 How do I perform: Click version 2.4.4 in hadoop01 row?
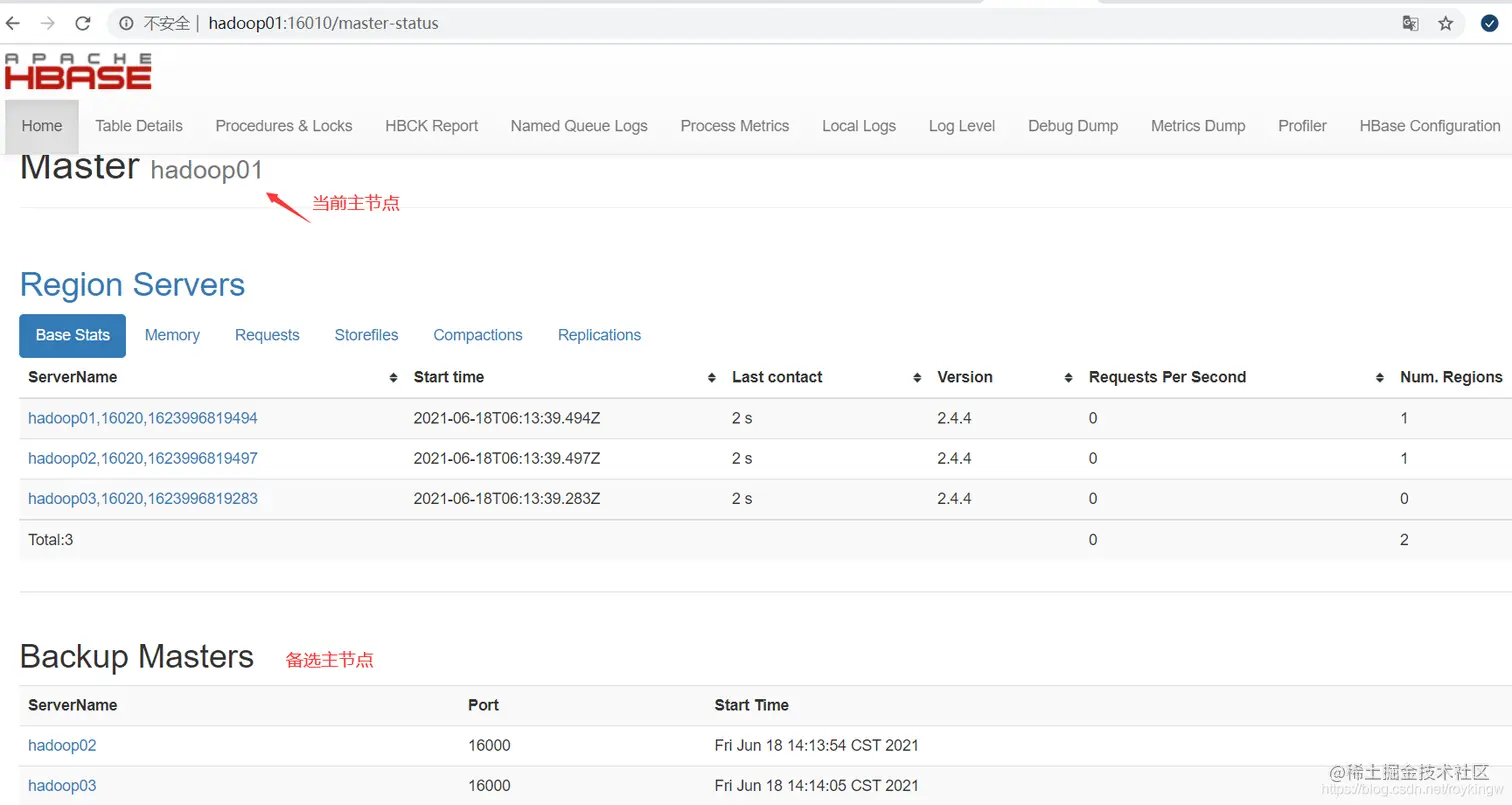click(954, 418)
